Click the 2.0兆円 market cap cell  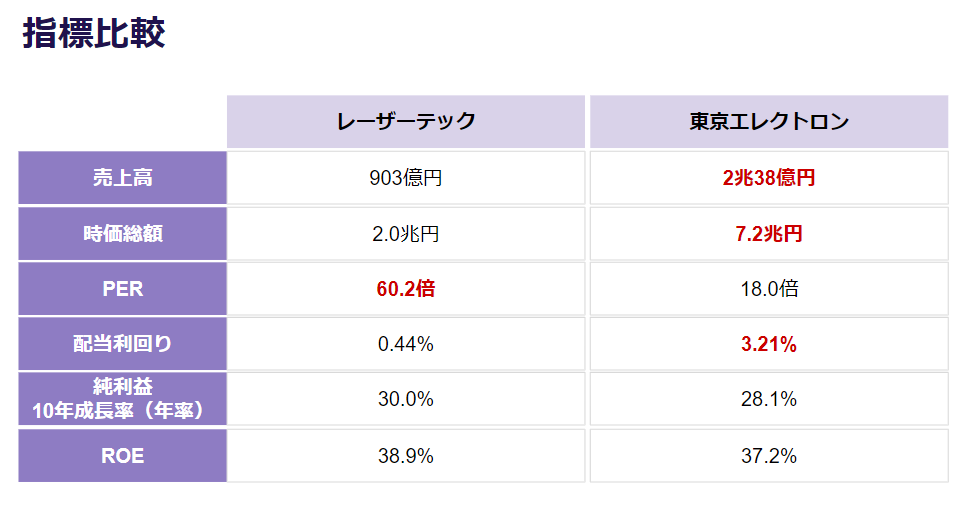point(406,235)
